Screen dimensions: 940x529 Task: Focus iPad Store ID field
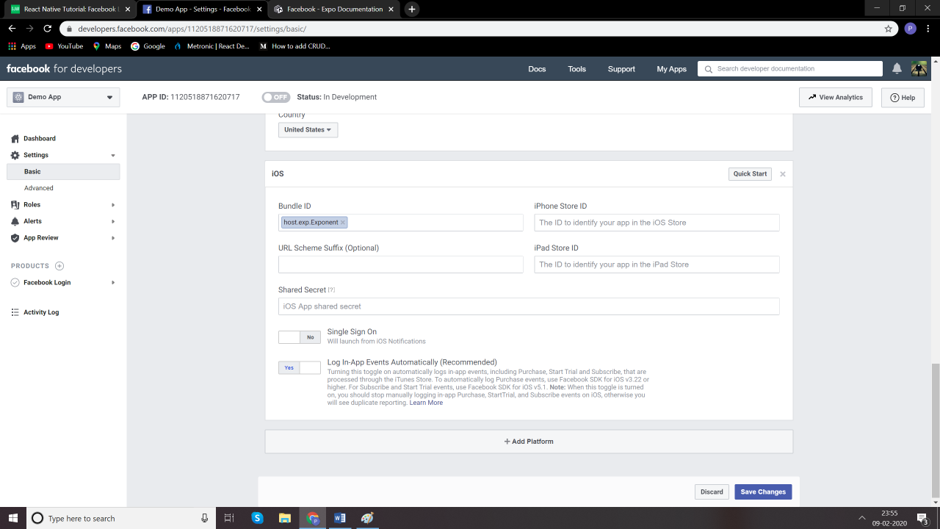pos(656,264)
